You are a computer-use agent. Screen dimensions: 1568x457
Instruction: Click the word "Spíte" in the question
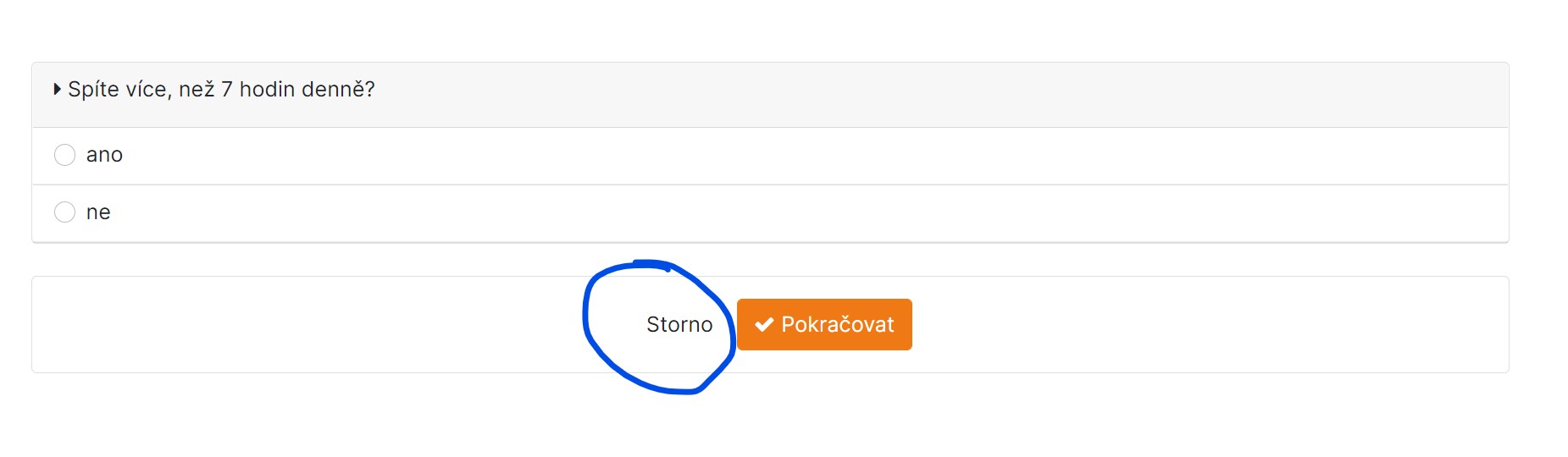point(94,89)
